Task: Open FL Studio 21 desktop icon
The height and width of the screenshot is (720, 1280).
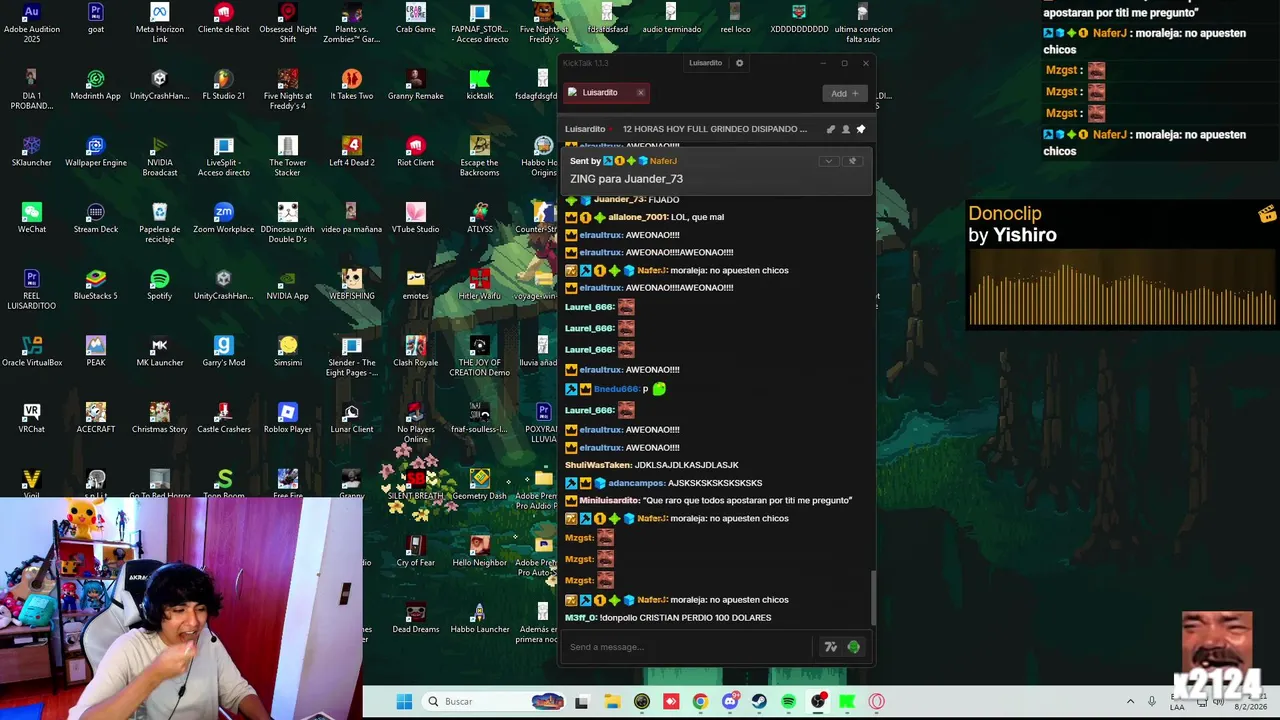Action: [223, 86]
